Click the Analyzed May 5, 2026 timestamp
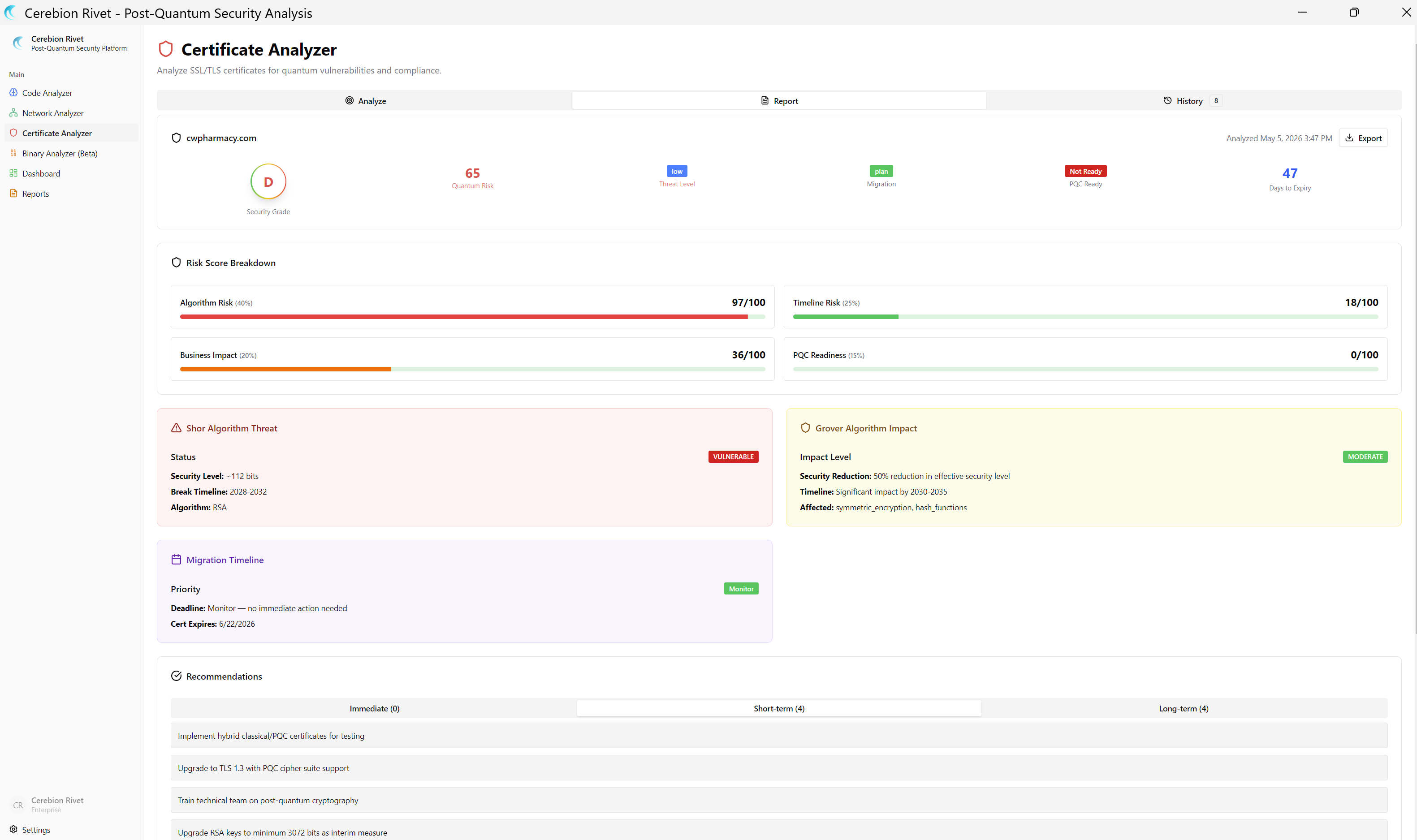This screenshot has height=840, width=1417. (x=1279, y=138)
